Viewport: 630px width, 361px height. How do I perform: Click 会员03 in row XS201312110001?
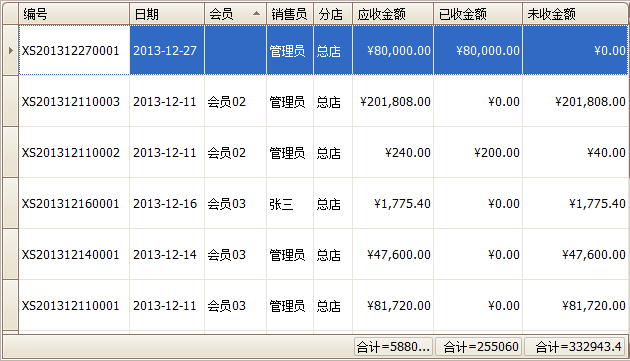pos(235,306)
